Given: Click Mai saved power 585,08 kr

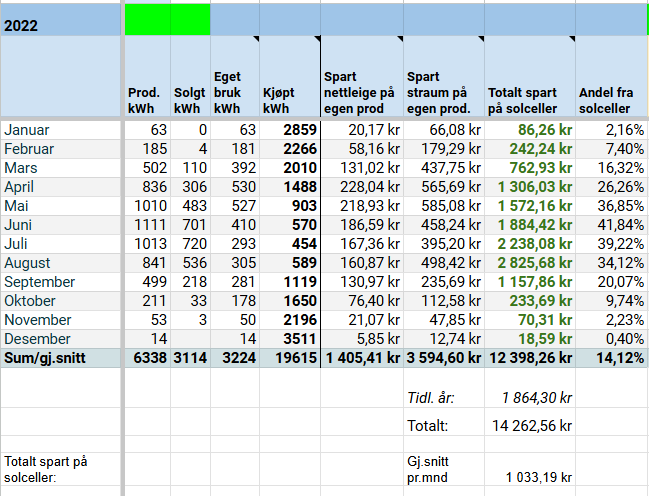Looking at the screenshot, I should coord(451,206).
